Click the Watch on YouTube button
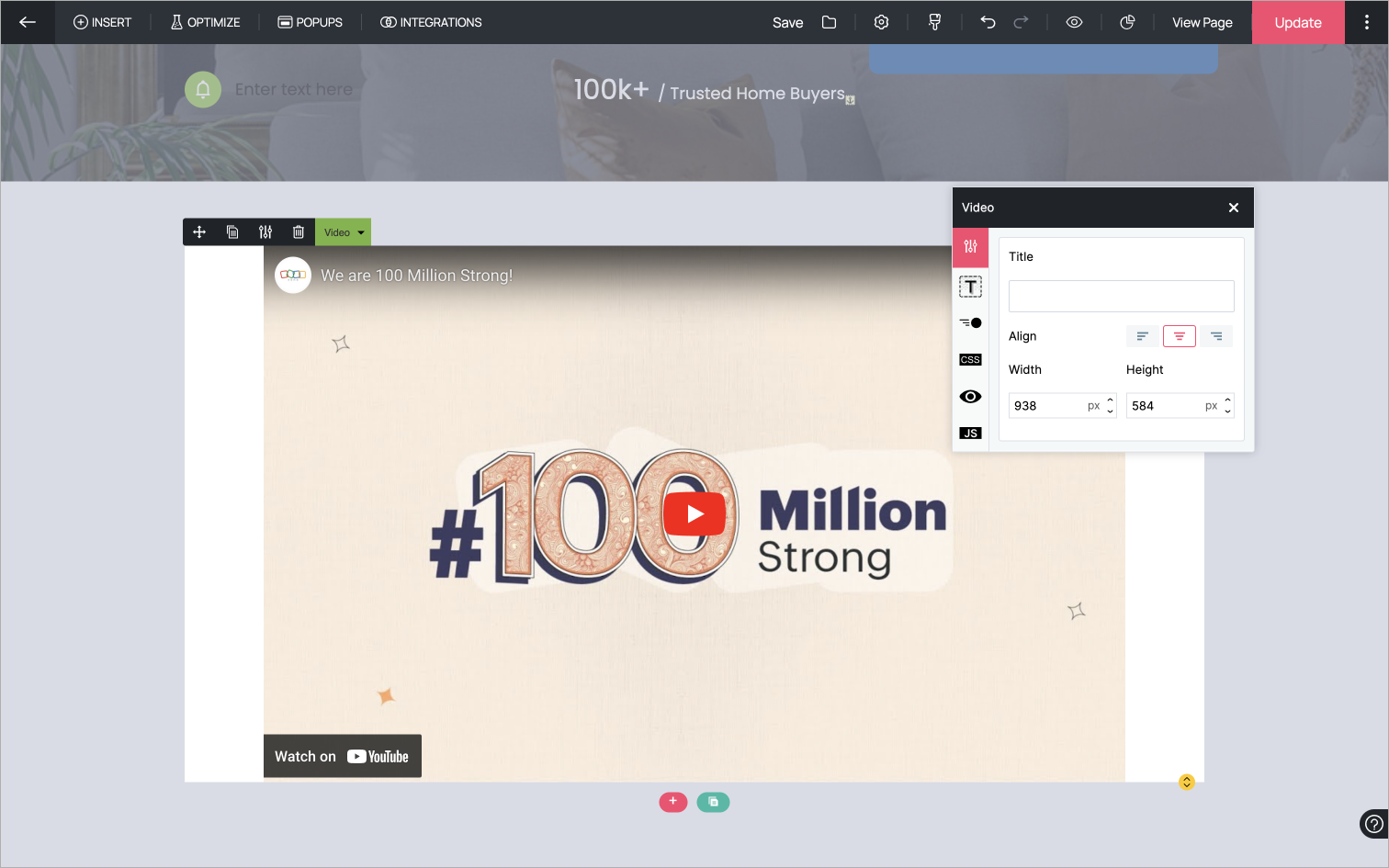The image size is (1389, 868). coord(343,756)
